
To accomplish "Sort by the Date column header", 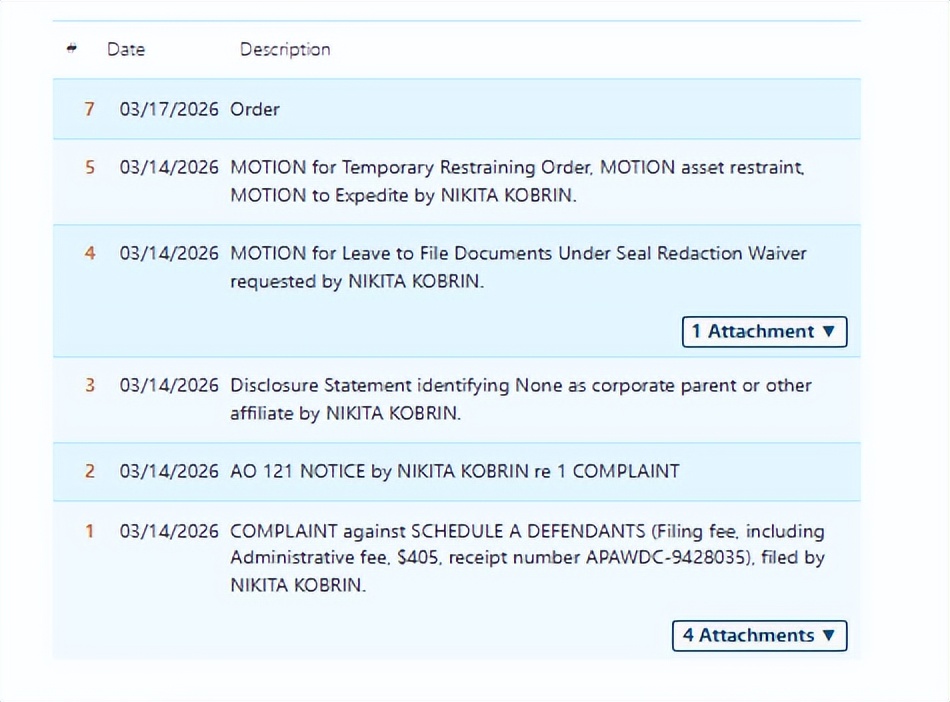I will tap(126, 49).
